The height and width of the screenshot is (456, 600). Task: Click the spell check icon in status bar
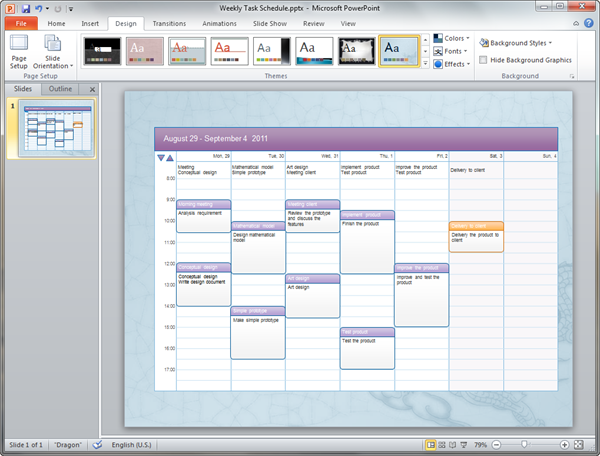[x=97, y=445]
